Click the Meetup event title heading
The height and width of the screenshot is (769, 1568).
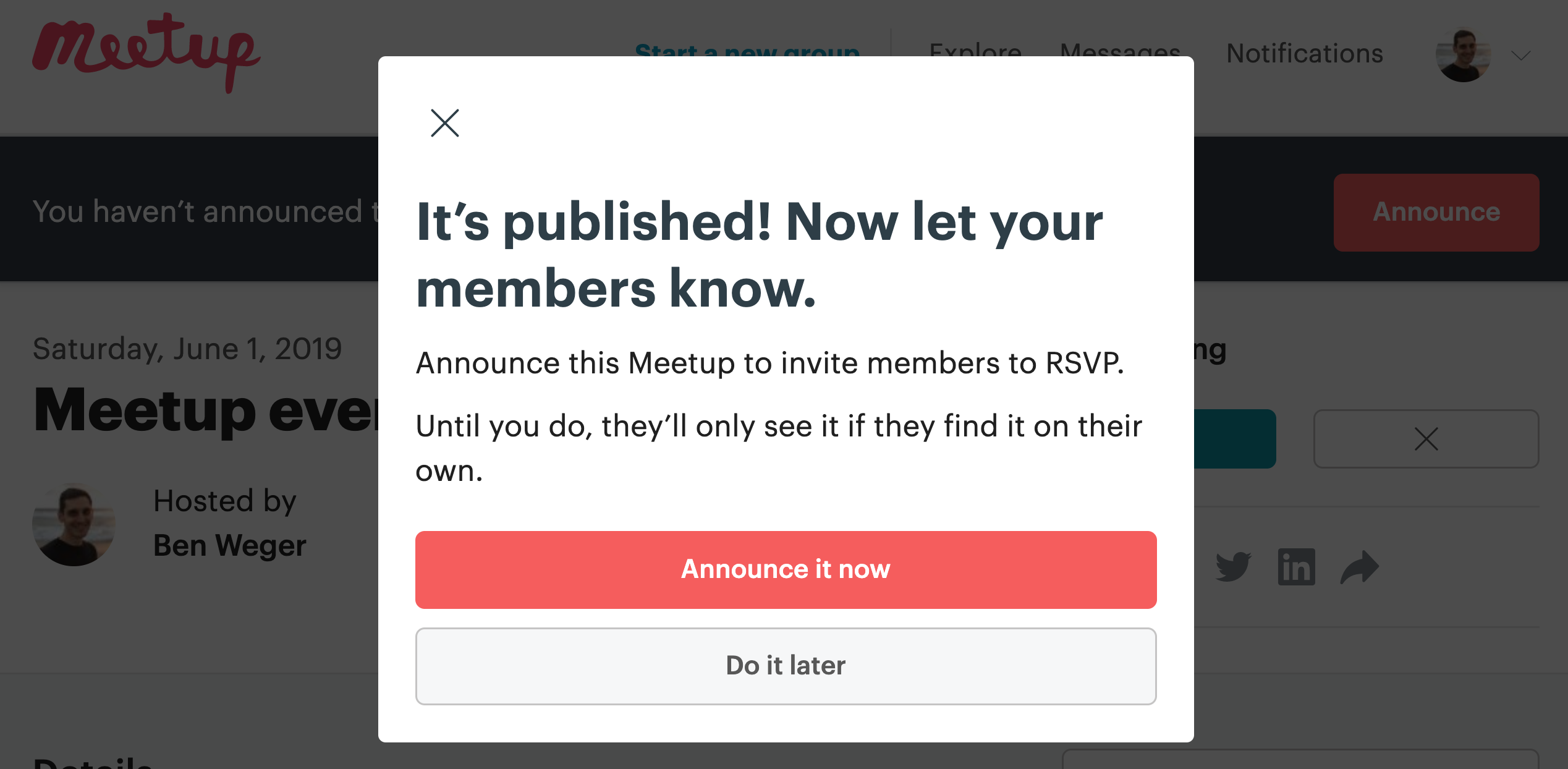(x=206, y=409)
